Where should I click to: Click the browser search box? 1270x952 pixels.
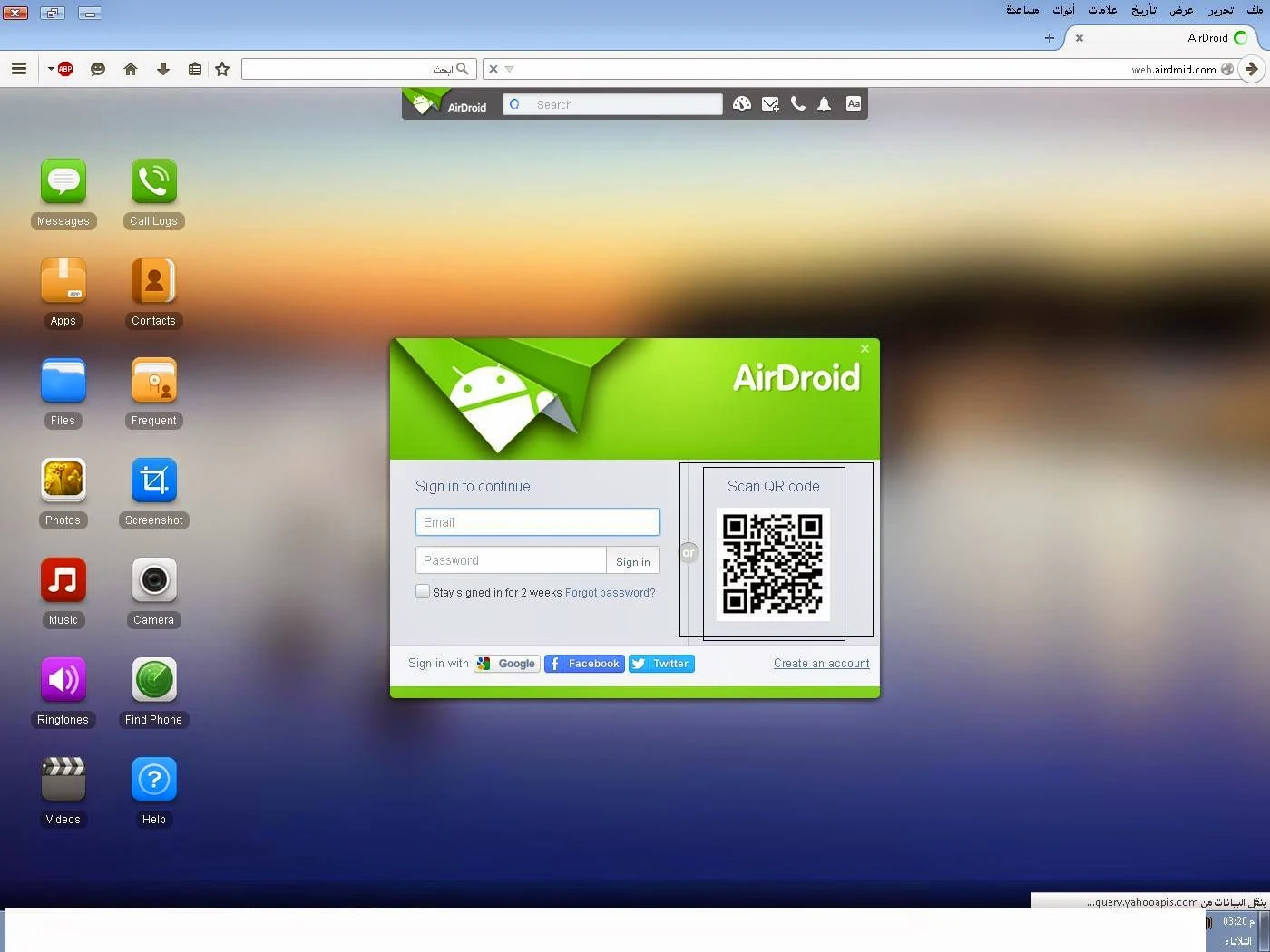tap(358, 69)
